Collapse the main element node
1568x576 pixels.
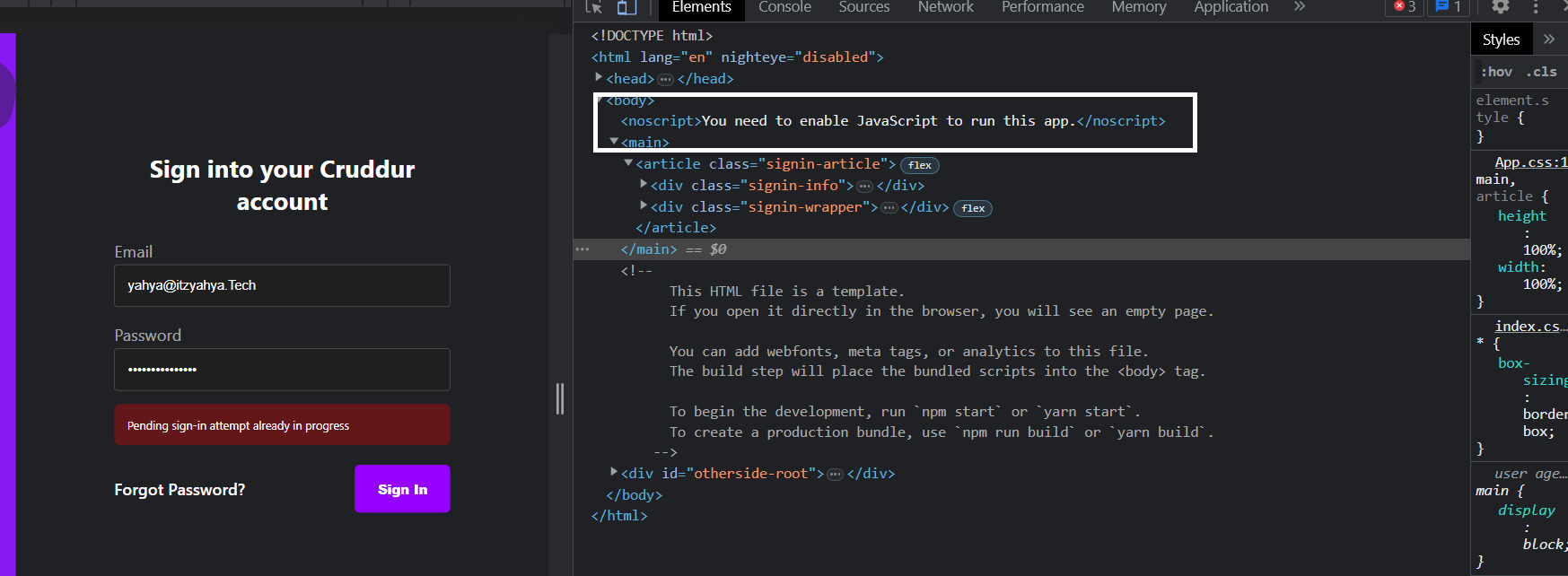[614, 142]
